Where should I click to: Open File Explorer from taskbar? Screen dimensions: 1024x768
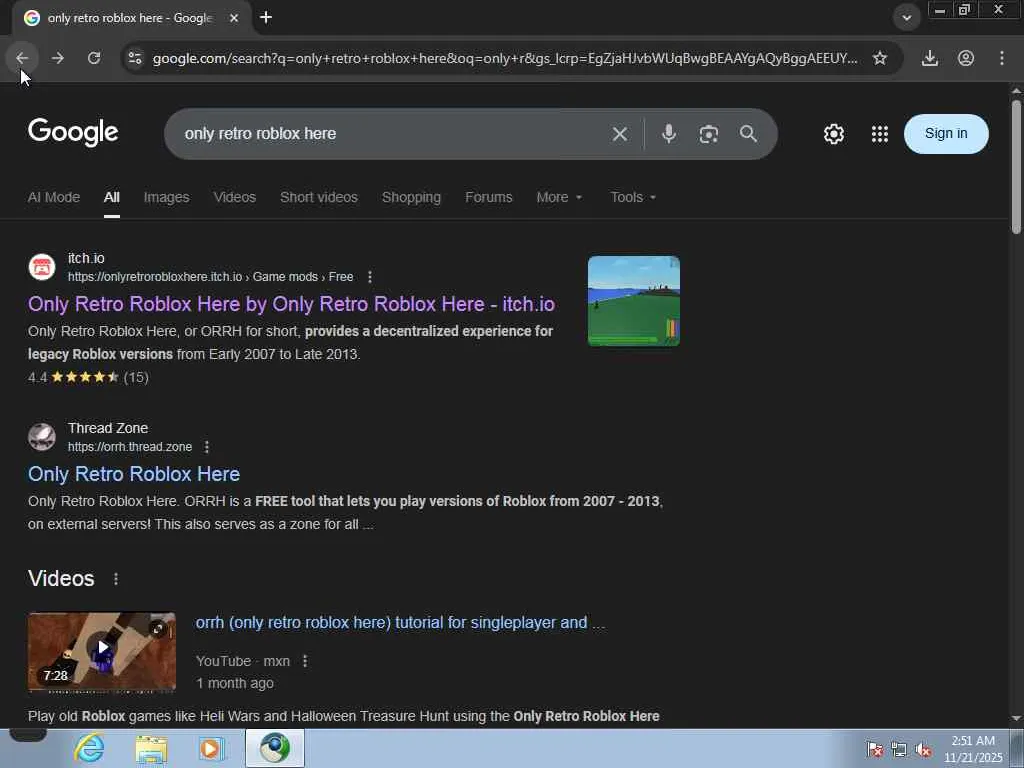tap(151, 748)
